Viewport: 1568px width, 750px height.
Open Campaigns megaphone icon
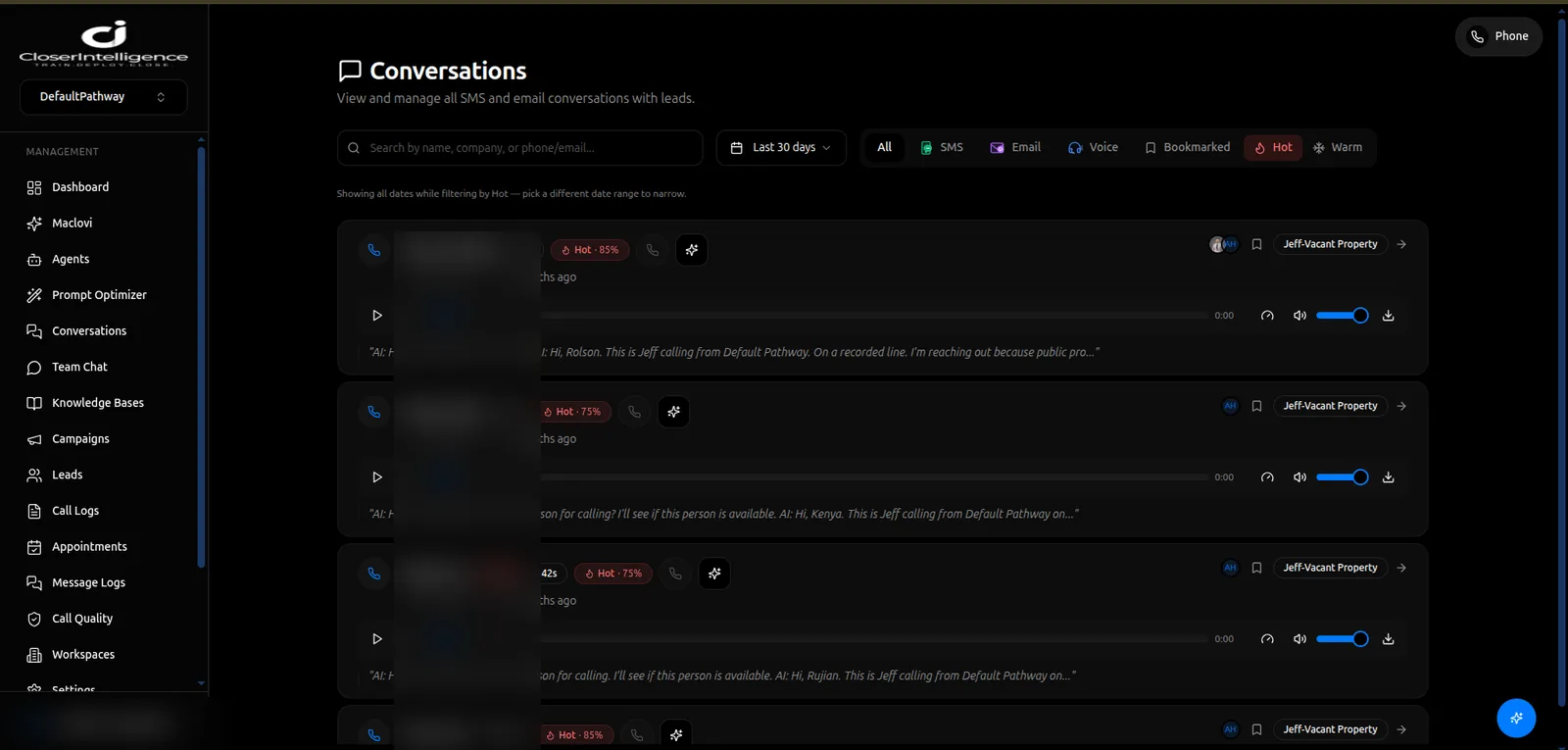34,439
